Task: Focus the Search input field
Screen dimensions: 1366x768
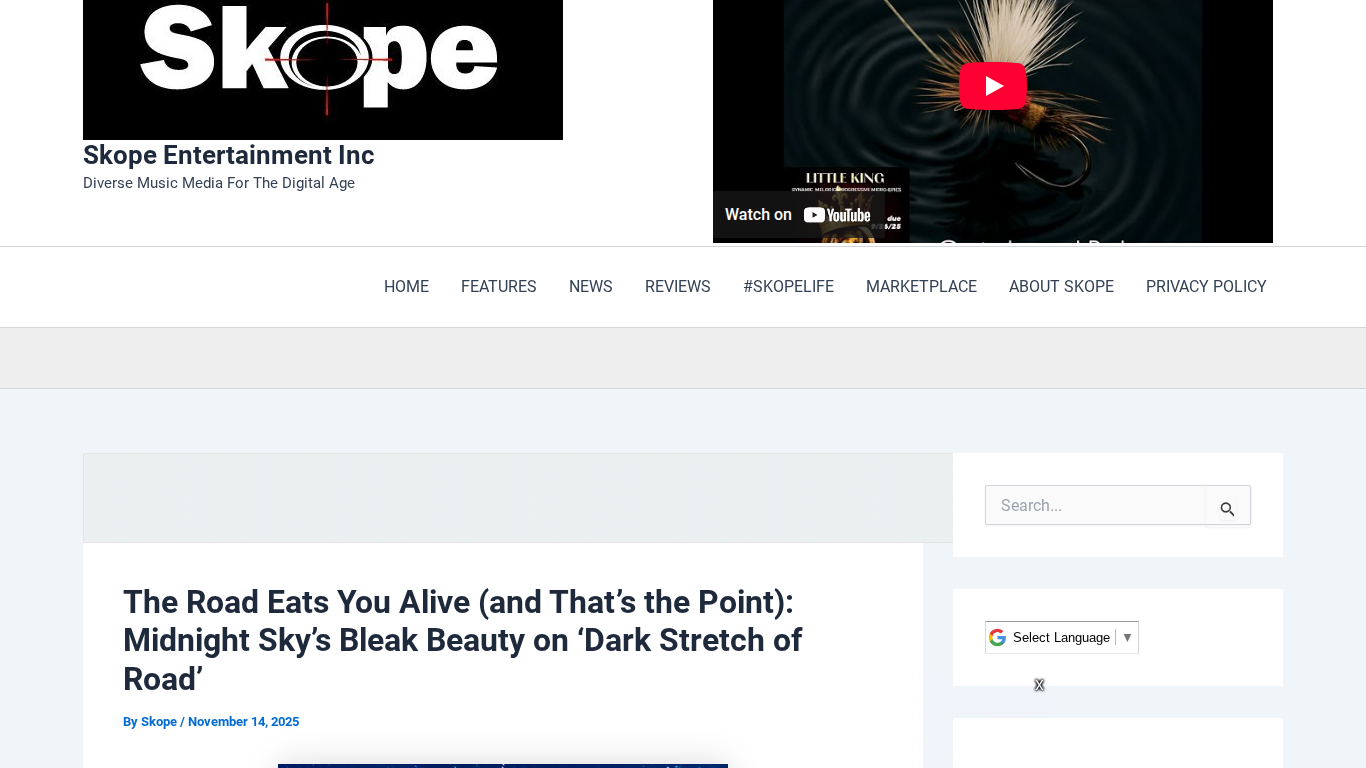Action: 1095,506
